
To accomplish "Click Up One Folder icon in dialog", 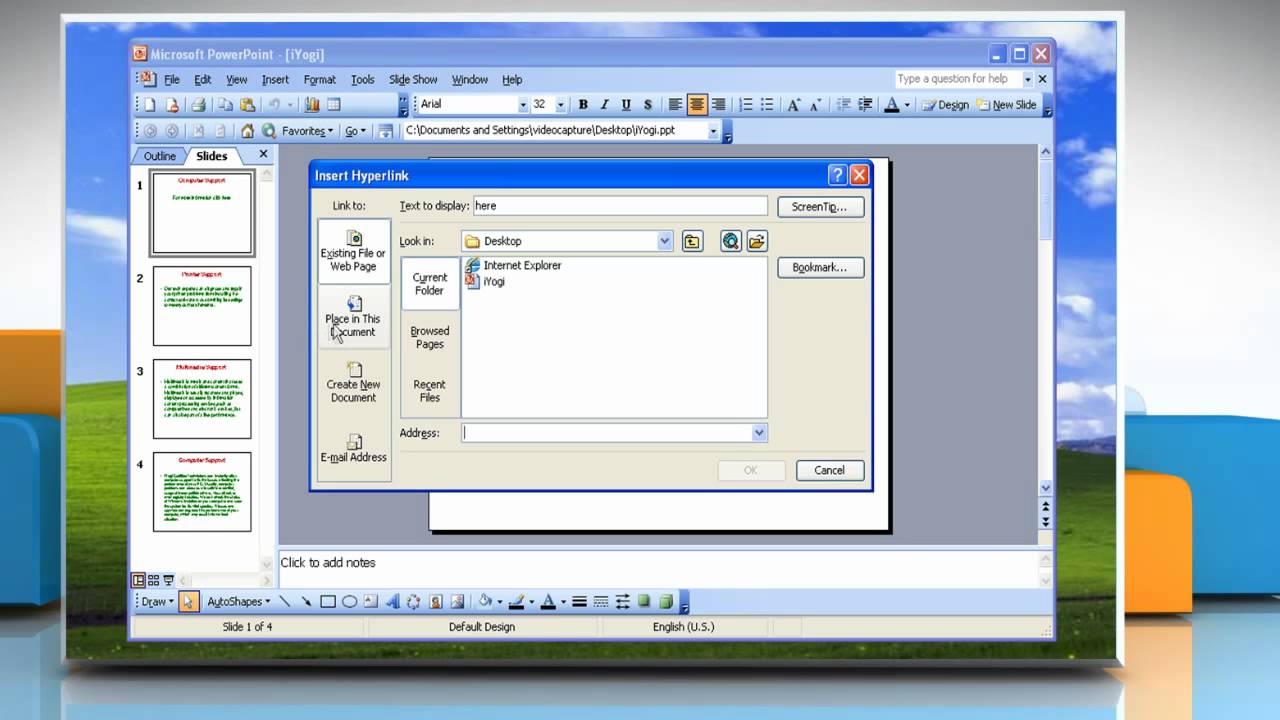I will 692,241.
